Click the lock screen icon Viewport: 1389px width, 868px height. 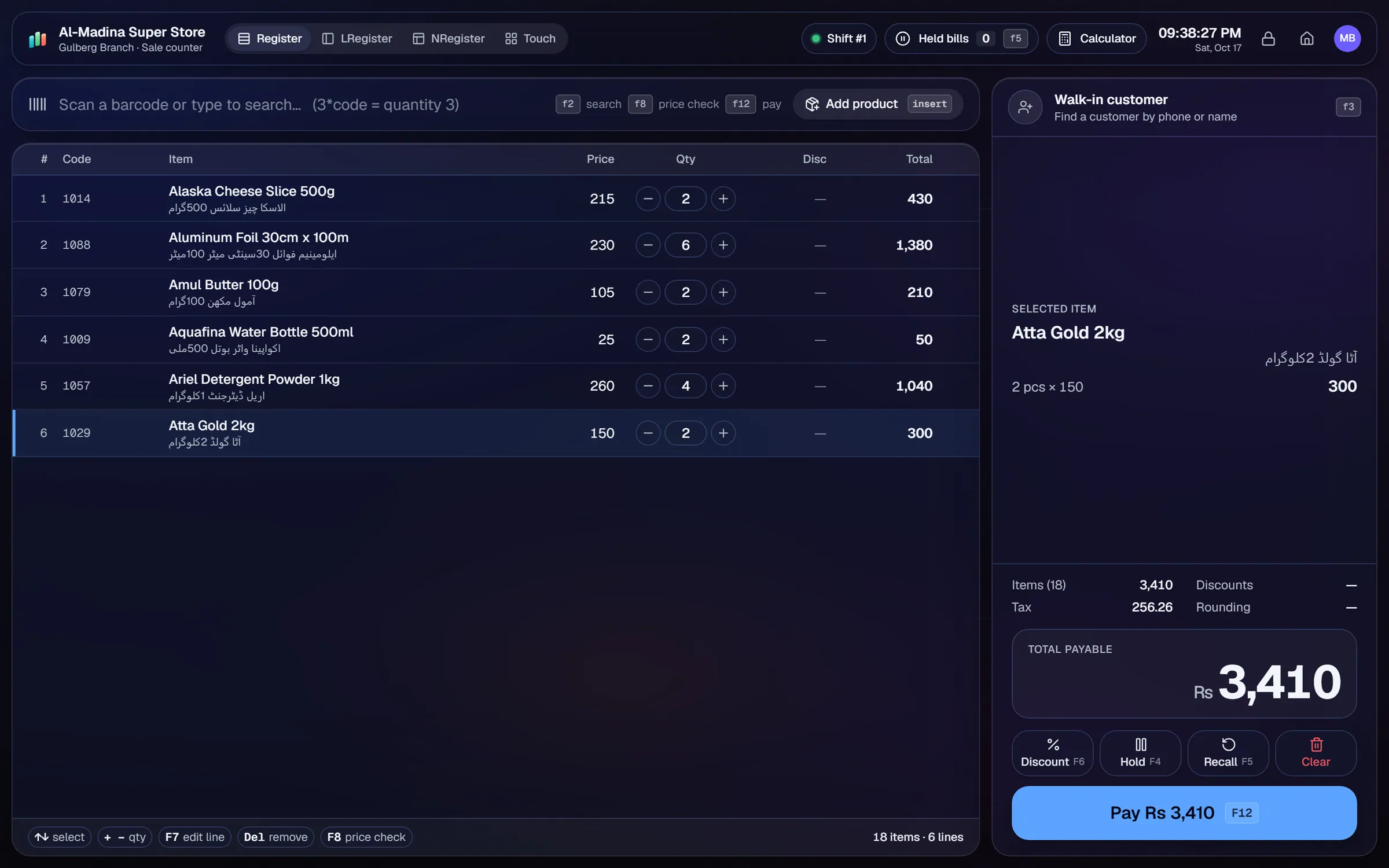tap(1268, 39)
